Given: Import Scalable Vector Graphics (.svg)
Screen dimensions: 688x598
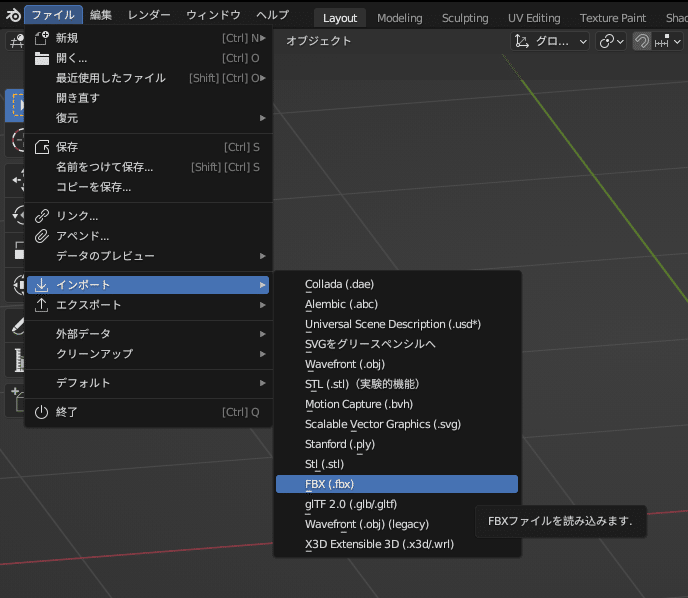Looking at the screenshot, I should pyautogui.click(x=397, y=424).
